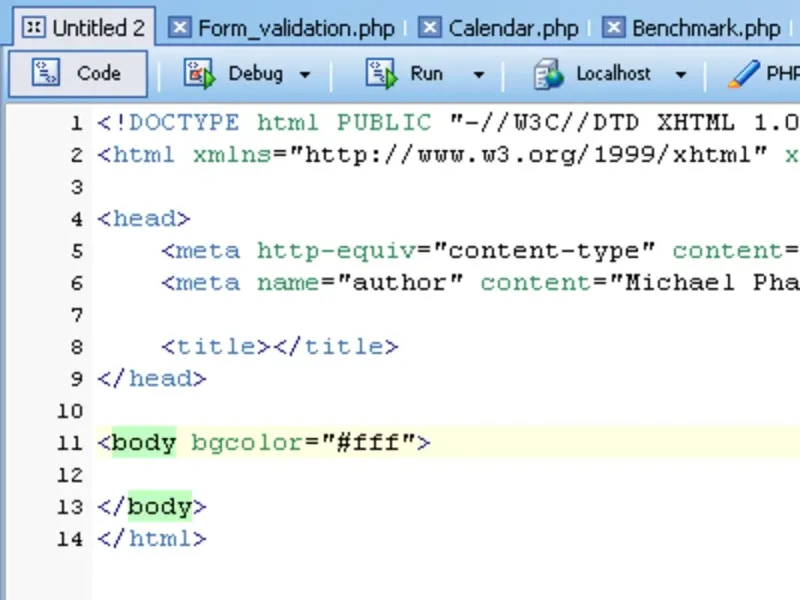Viewport: 800px width, 600px height.
Task: Click the bgcolor attribute on line 11
Action: 247,443
